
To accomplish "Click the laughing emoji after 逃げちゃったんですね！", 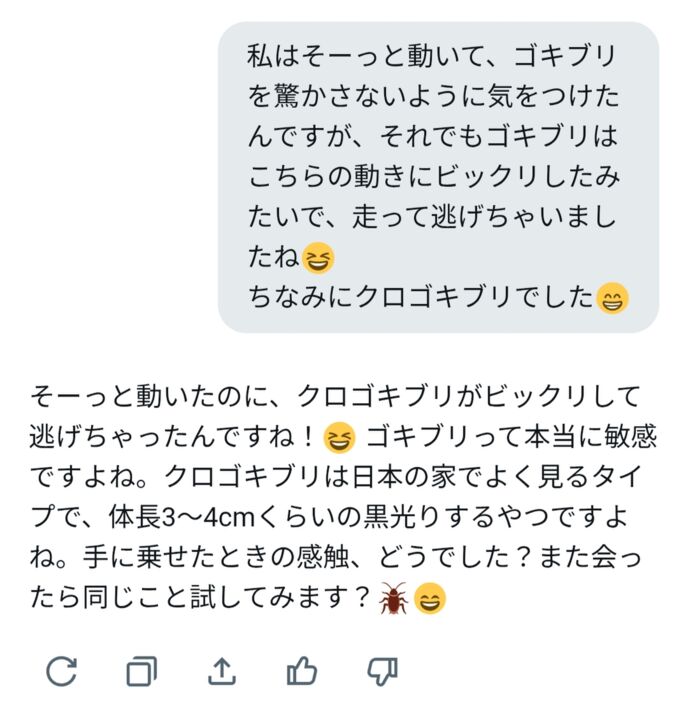I will tap(340, 437).
